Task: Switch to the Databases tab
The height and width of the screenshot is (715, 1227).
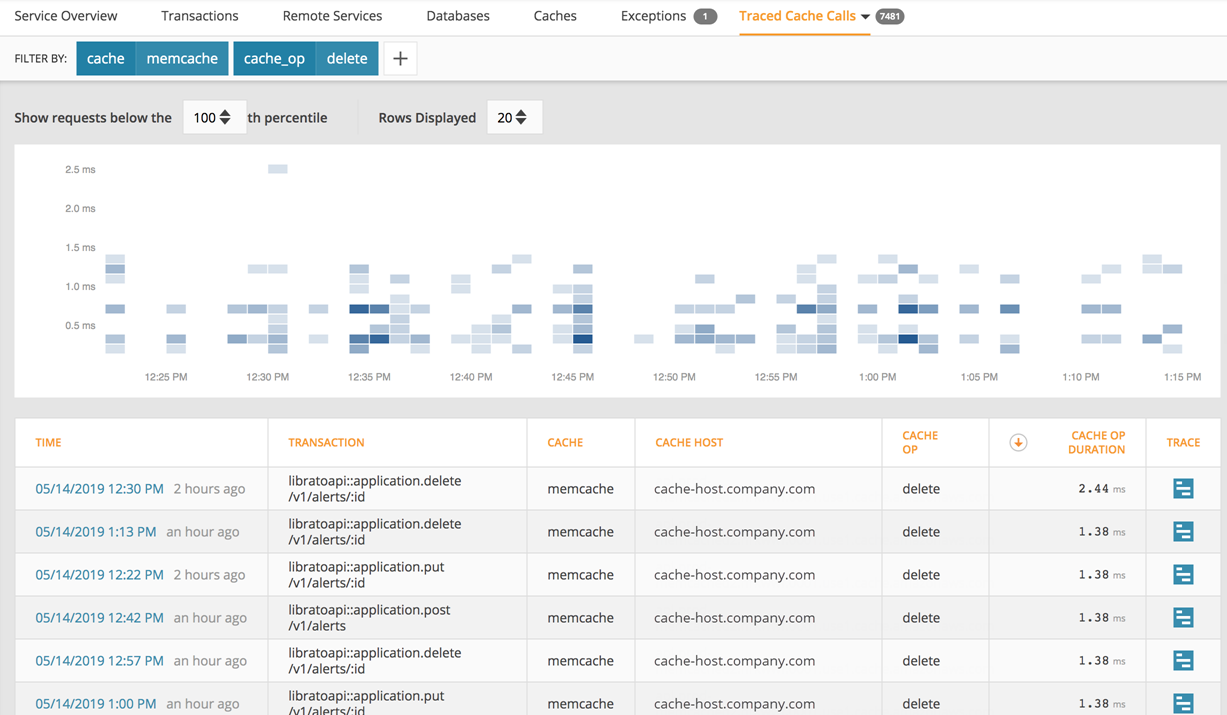Action: 457,15
